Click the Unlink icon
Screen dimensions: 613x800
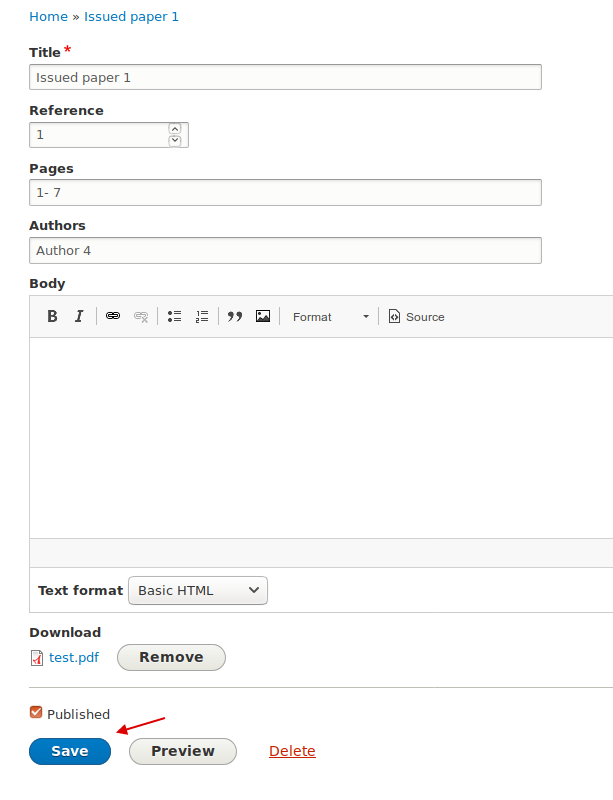pos(141,316)
